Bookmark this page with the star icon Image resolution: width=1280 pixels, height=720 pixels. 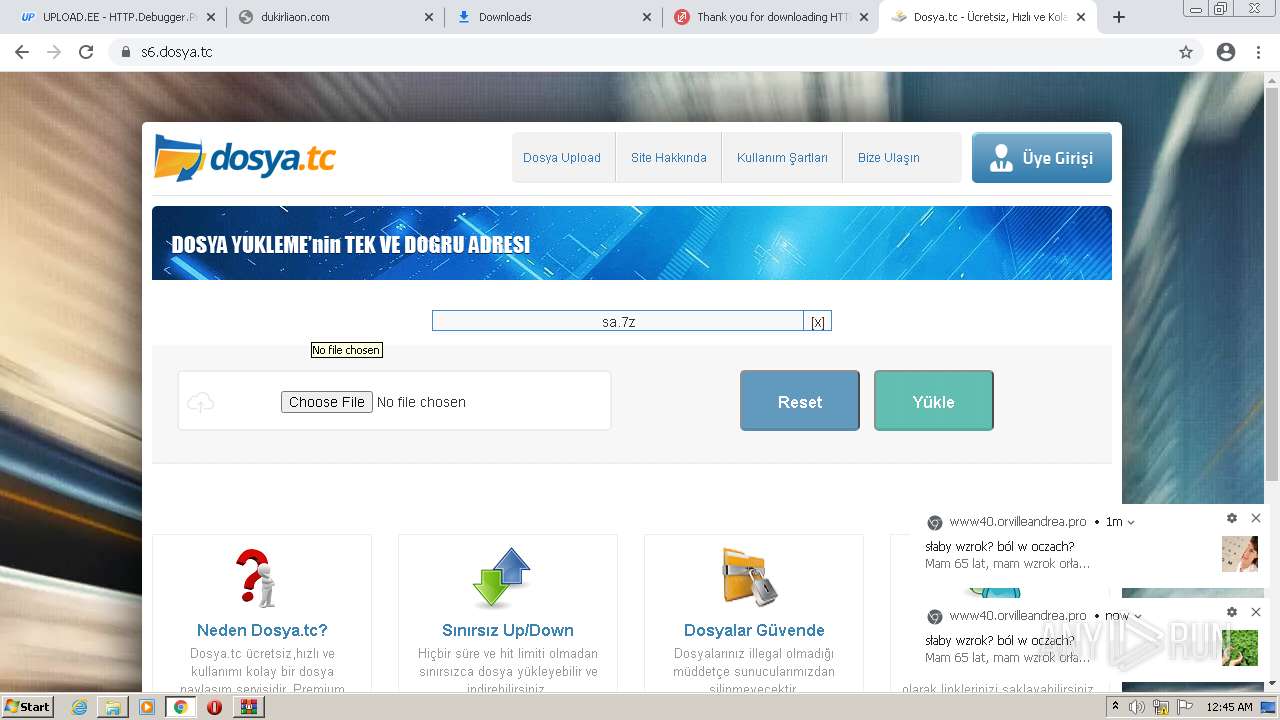coord(1186,52)
